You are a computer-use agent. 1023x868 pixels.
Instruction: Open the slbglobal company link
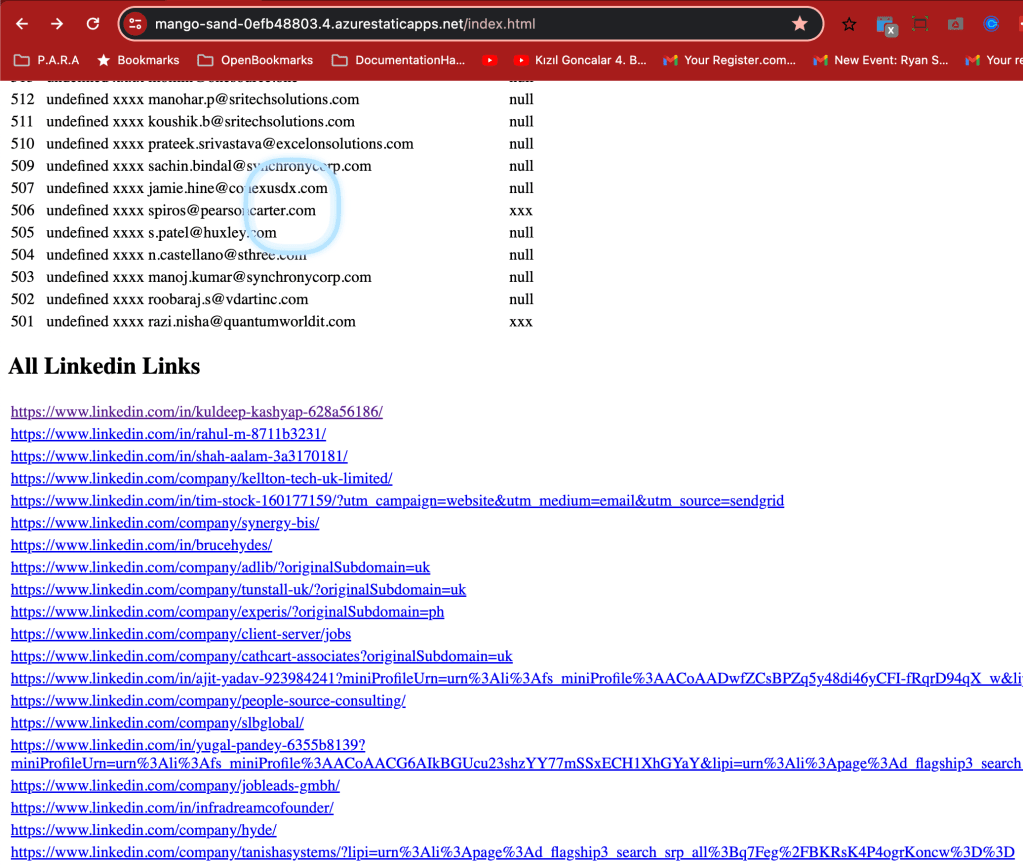click(x=157, y=722)
